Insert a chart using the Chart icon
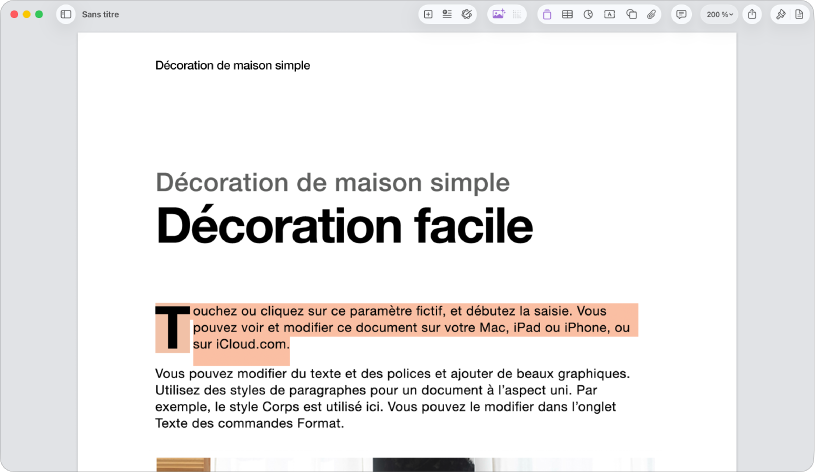The image size is (817, 473). point(588,15)
